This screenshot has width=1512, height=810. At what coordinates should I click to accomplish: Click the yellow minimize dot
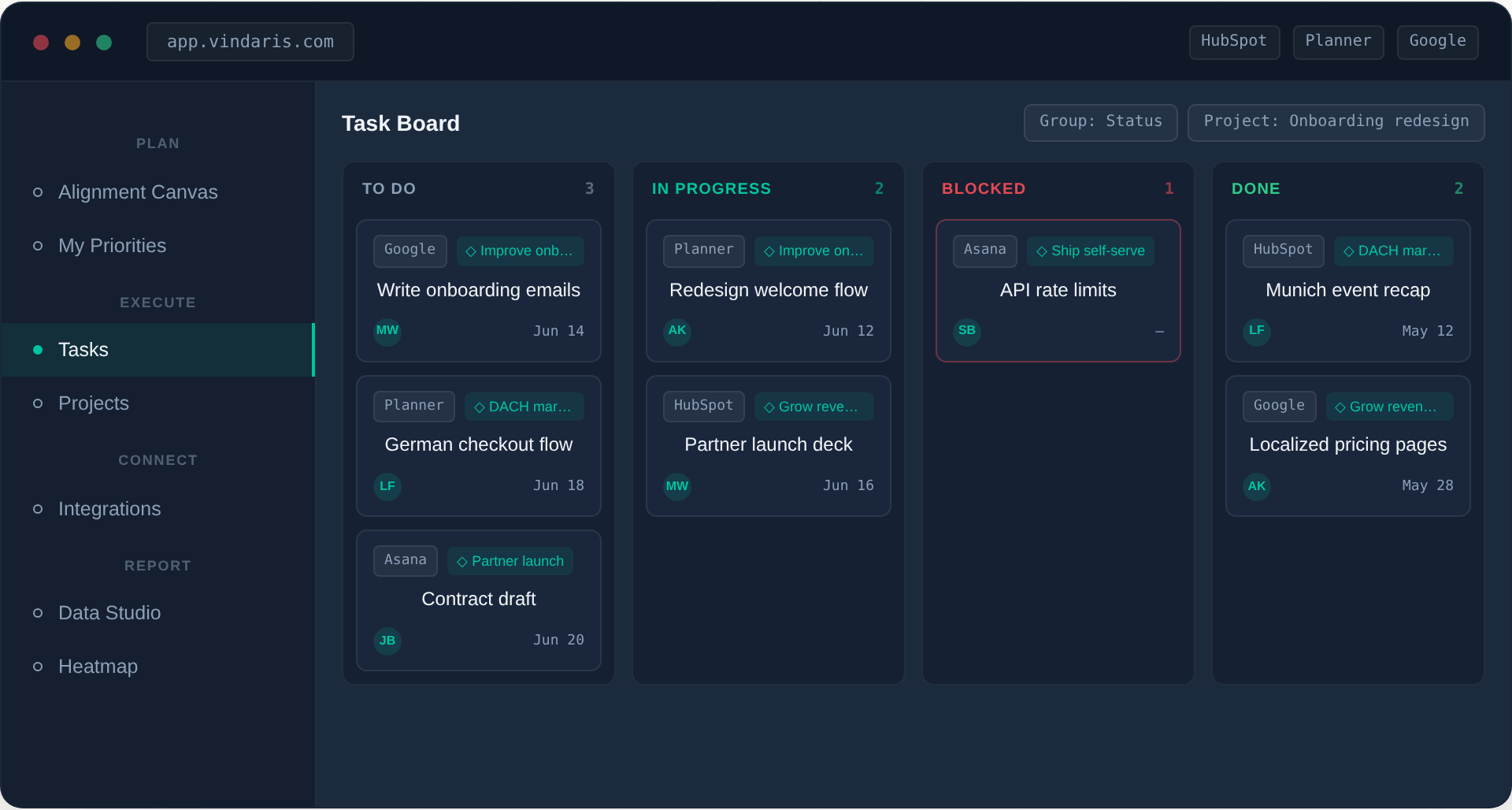tap(72, 43)
